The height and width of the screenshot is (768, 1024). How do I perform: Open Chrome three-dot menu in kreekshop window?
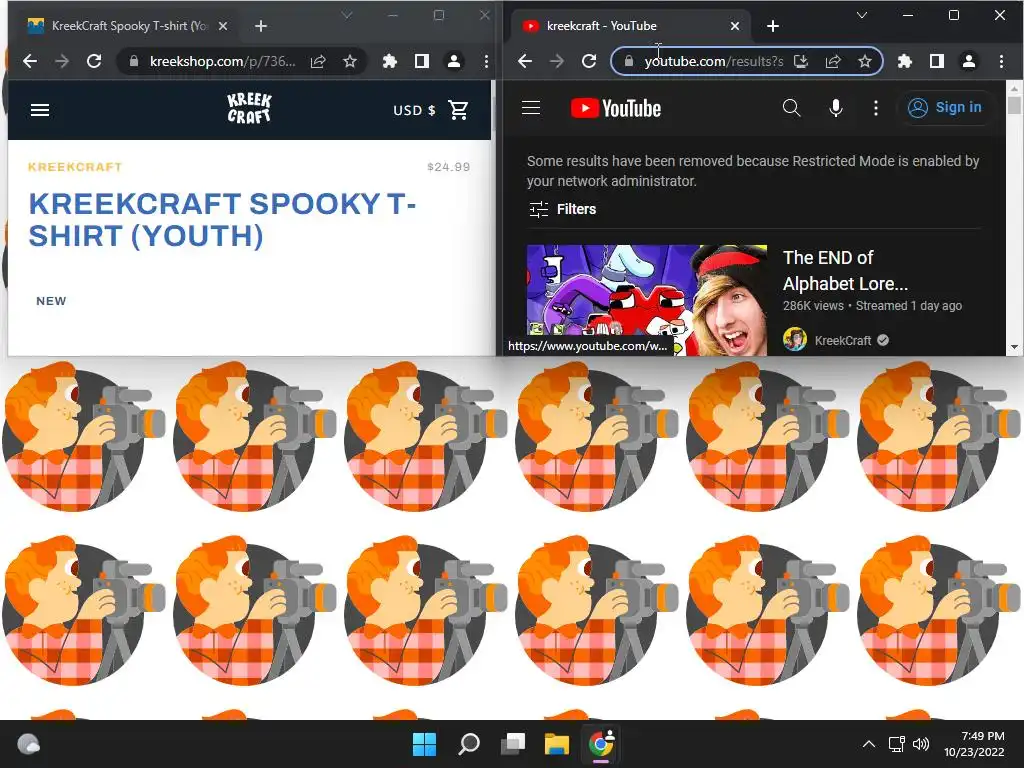coord(486,61)
